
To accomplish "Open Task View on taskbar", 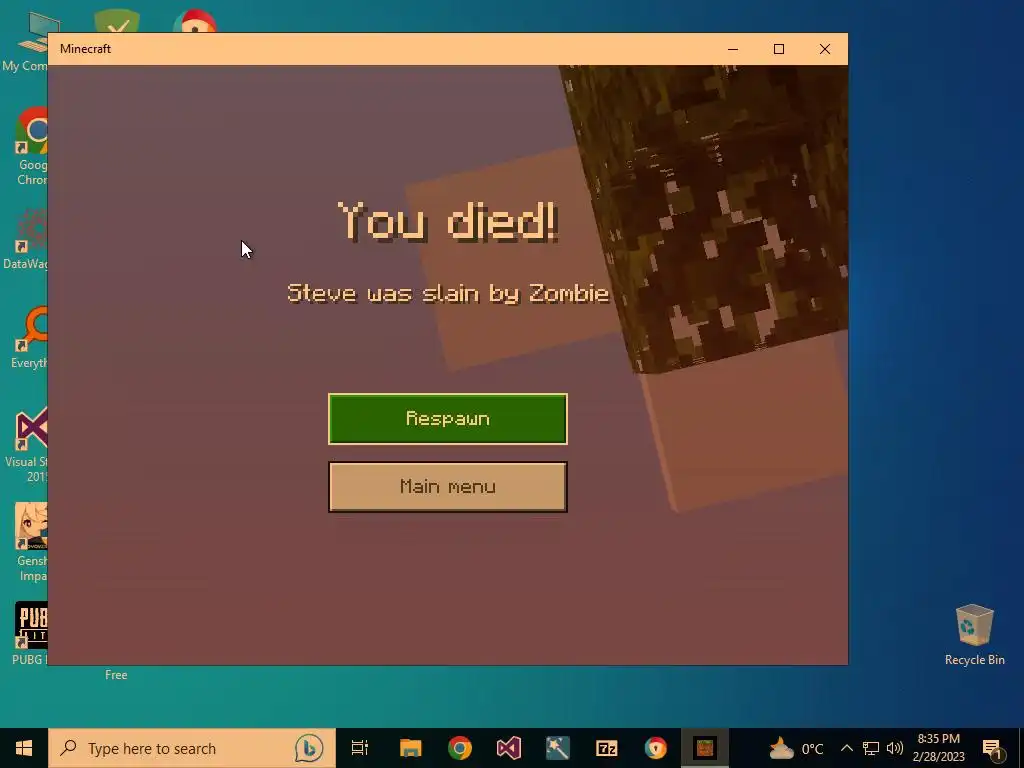I will (x=360, y=748).
